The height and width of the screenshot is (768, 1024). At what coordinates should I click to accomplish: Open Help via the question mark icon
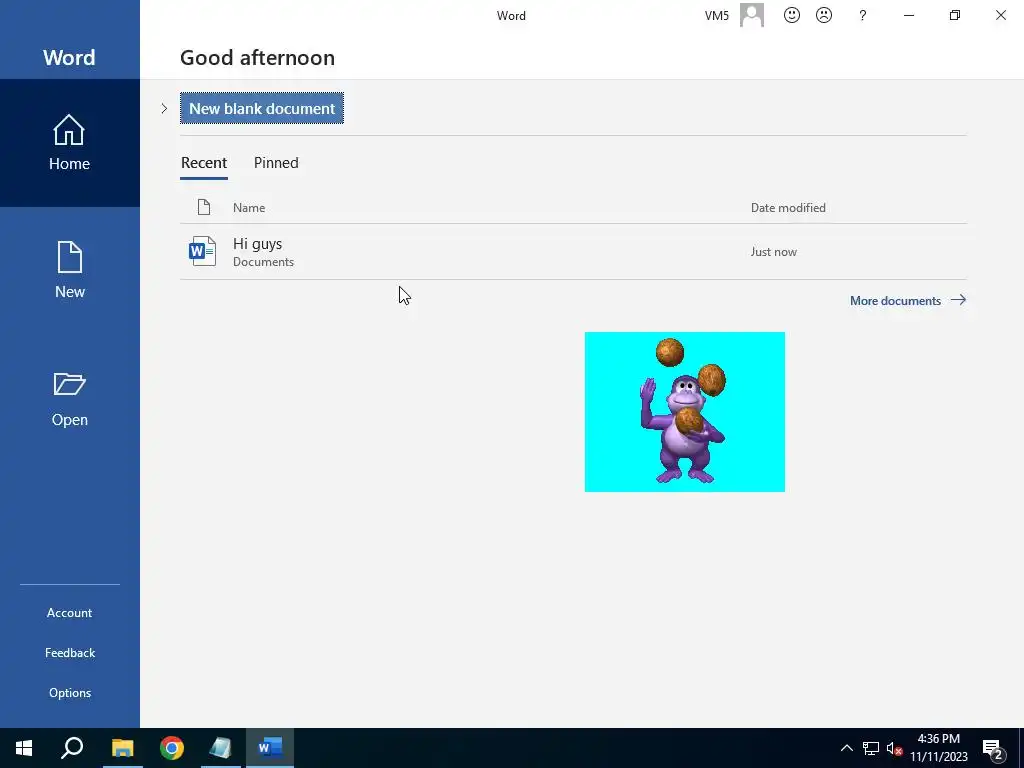coord(863,15)
